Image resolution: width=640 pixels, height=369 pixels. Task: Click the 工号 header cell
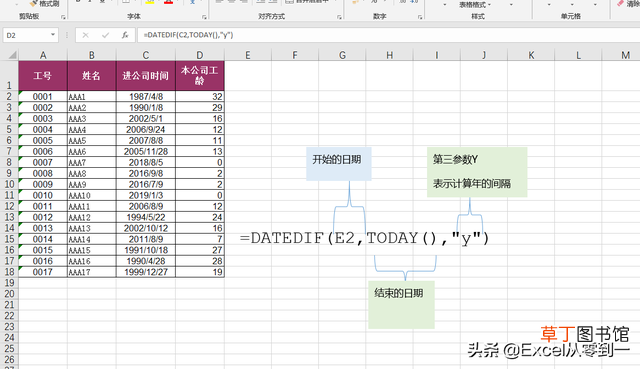pos(43,76)
